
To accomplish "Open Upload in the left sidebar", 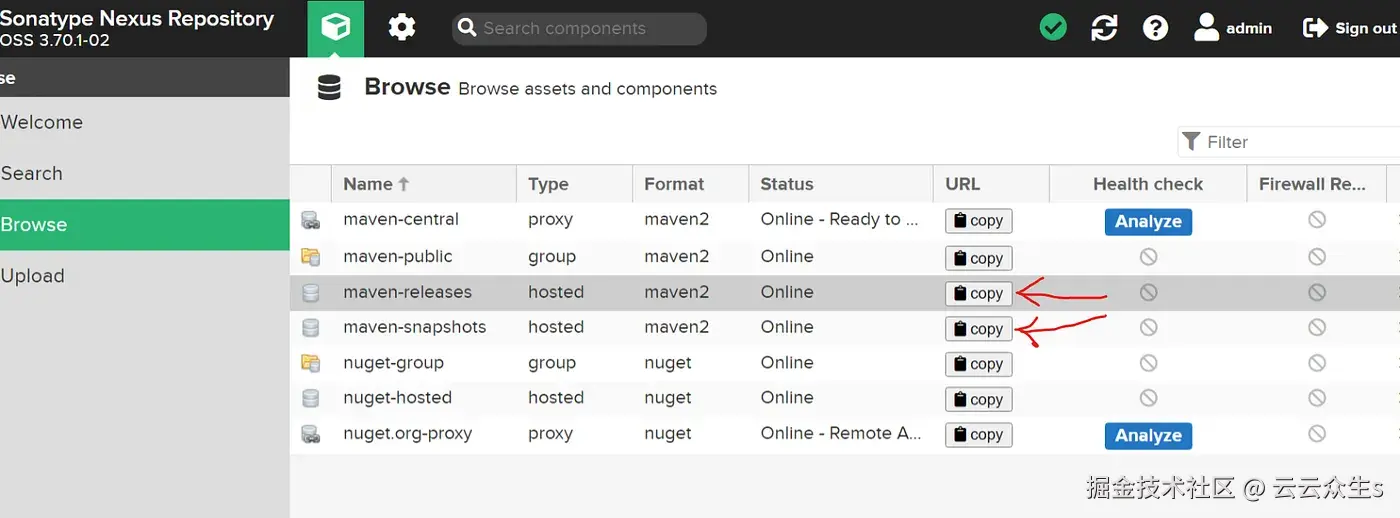I will click(x=32, y=276).
